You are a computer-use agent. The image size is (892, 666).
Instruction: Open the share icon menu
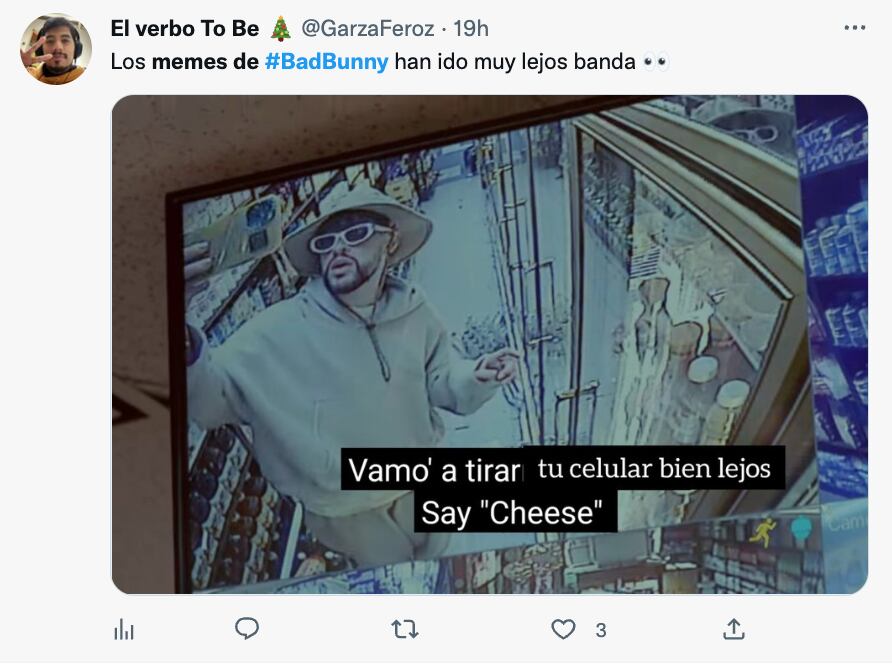734,629
